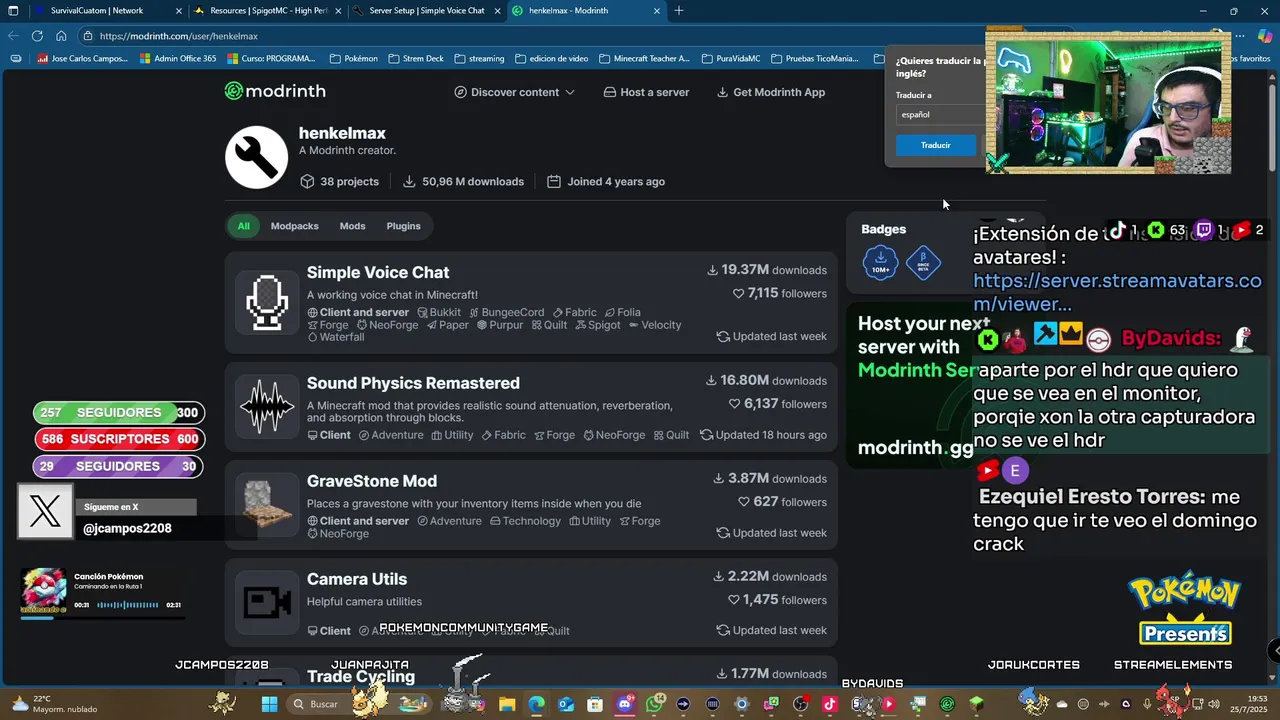Close the Server Setup Simple Voice Chat tab
This screenshot has width=1280, height=720.
click(497, 11)
